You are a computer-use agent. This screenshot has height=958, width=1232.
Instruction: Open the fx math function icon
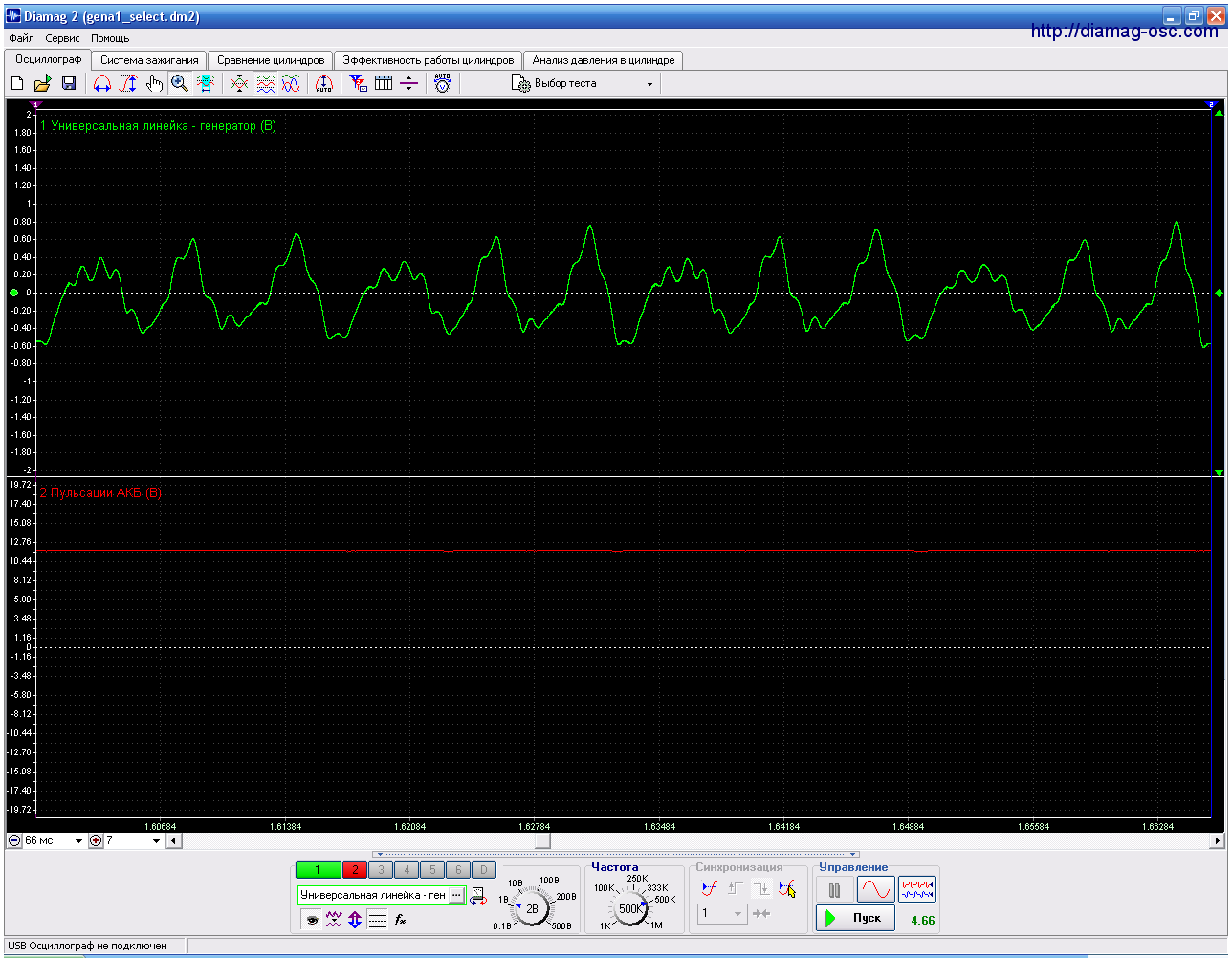(401, 920)
